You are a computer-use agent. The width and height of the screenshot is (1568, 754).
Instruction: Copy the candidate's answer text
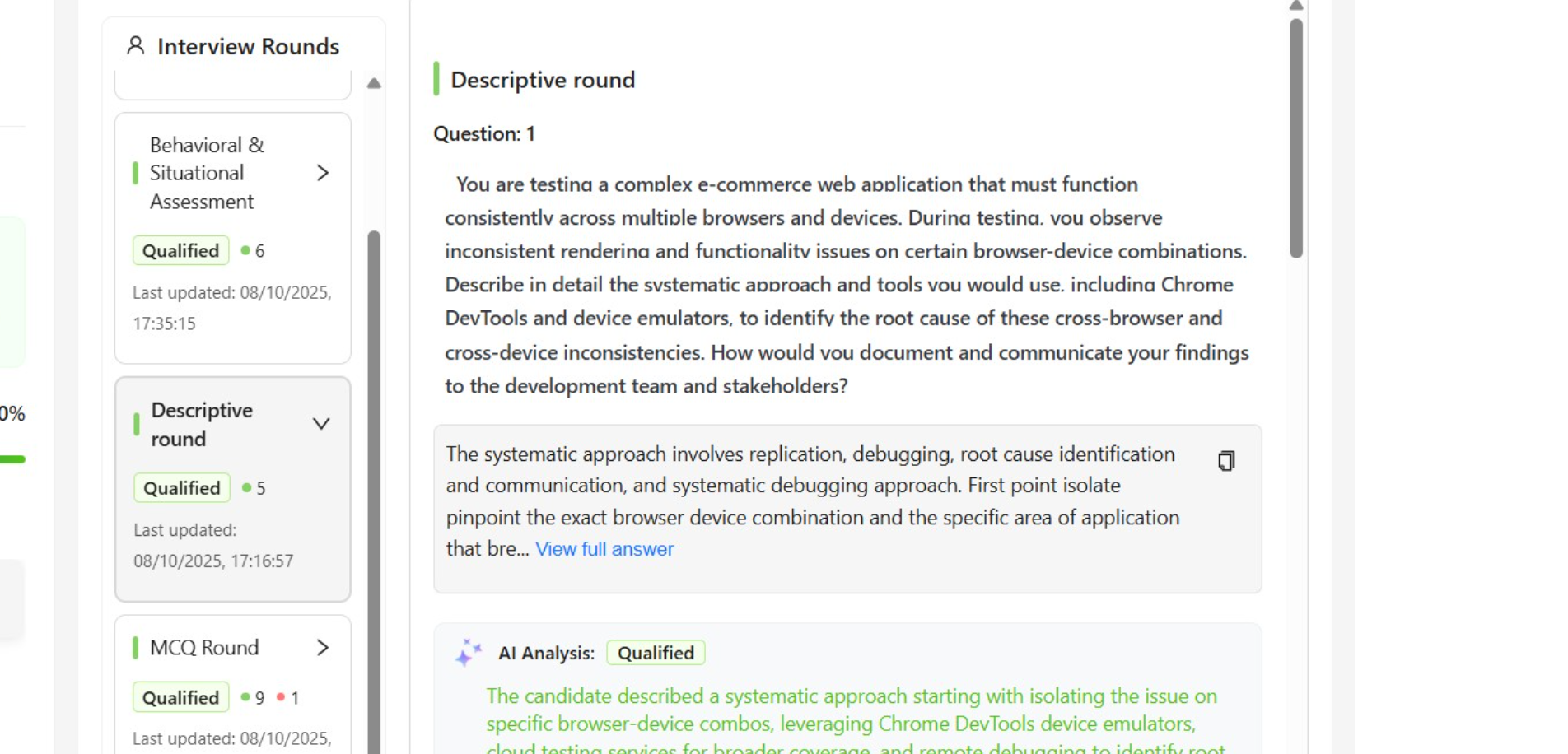(x=1226, y=461)
